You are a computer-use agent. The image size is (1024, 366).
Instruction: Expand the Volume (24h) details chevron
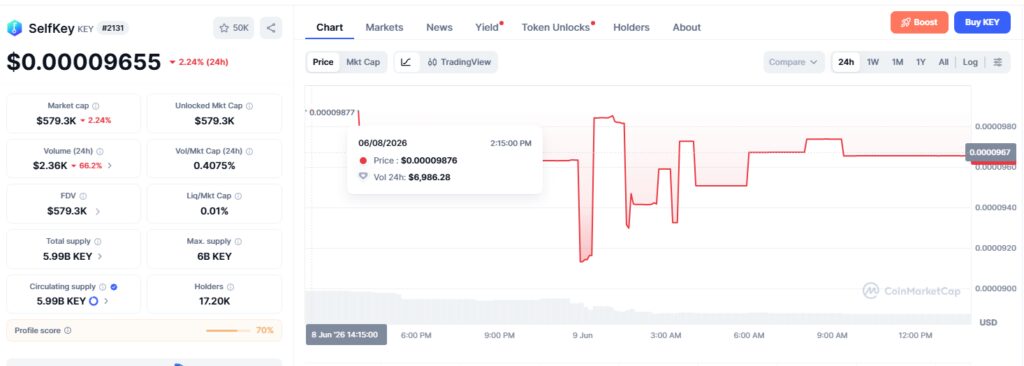[110, 166]
